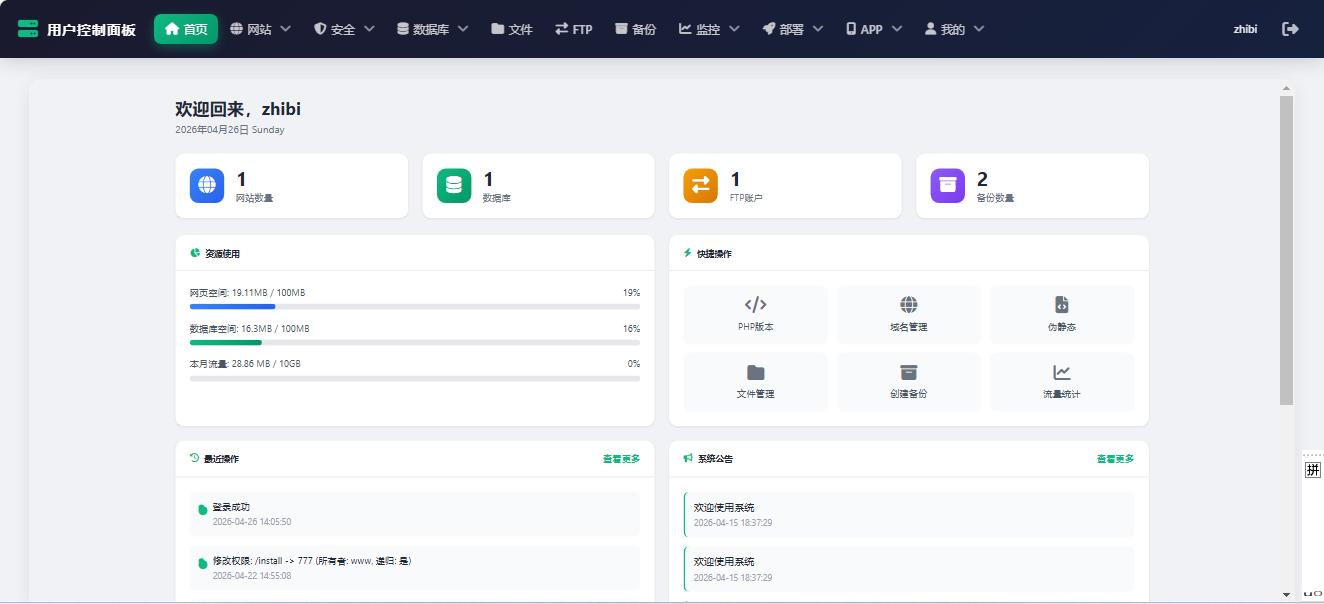Viewport: 1324px width, 604px height.
Task: Expand the APP dropdown menu
Action: (x=874, y=29)
